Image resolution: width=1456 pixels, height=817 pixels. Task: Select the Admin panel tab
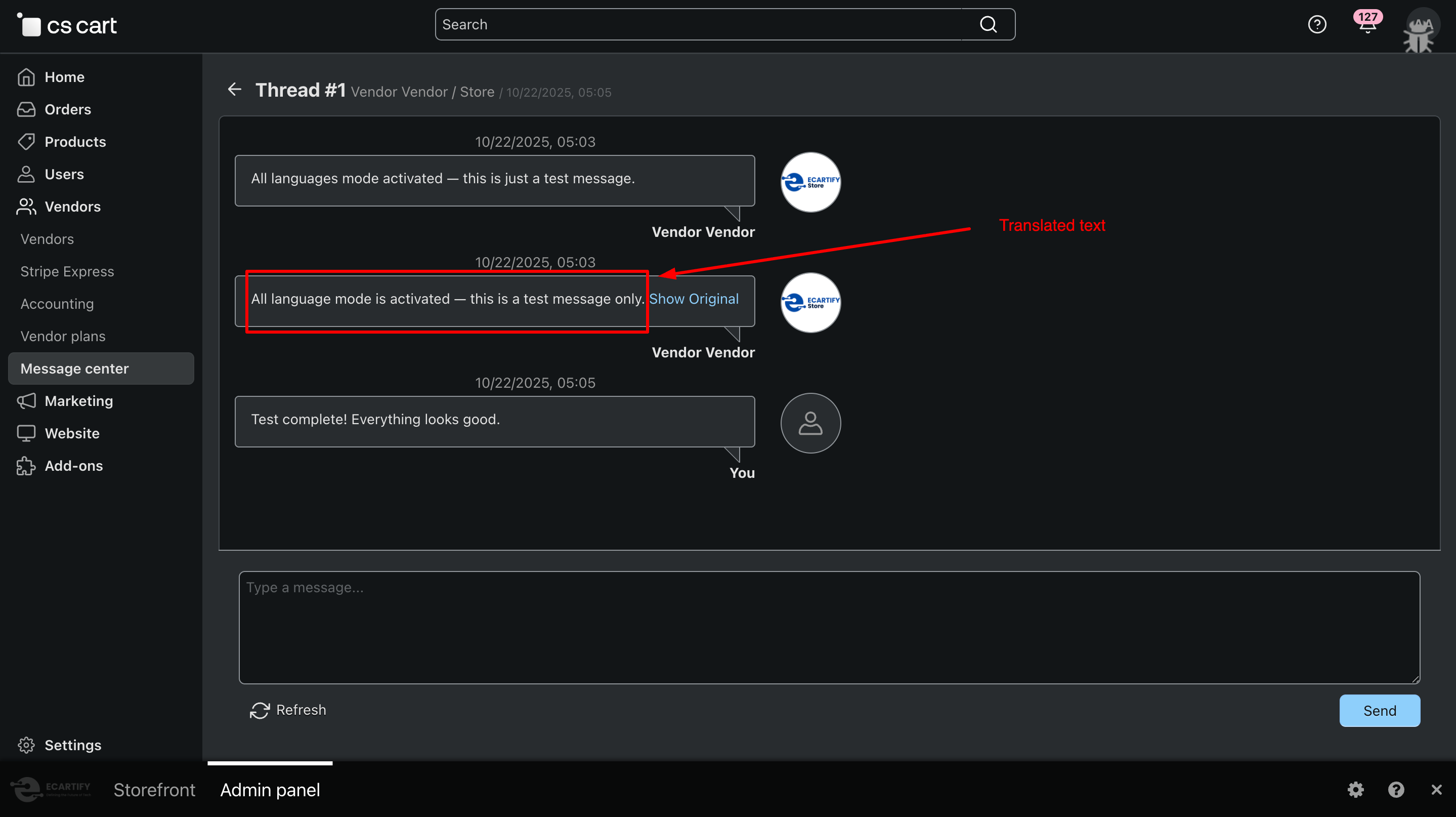coord(270,789)
